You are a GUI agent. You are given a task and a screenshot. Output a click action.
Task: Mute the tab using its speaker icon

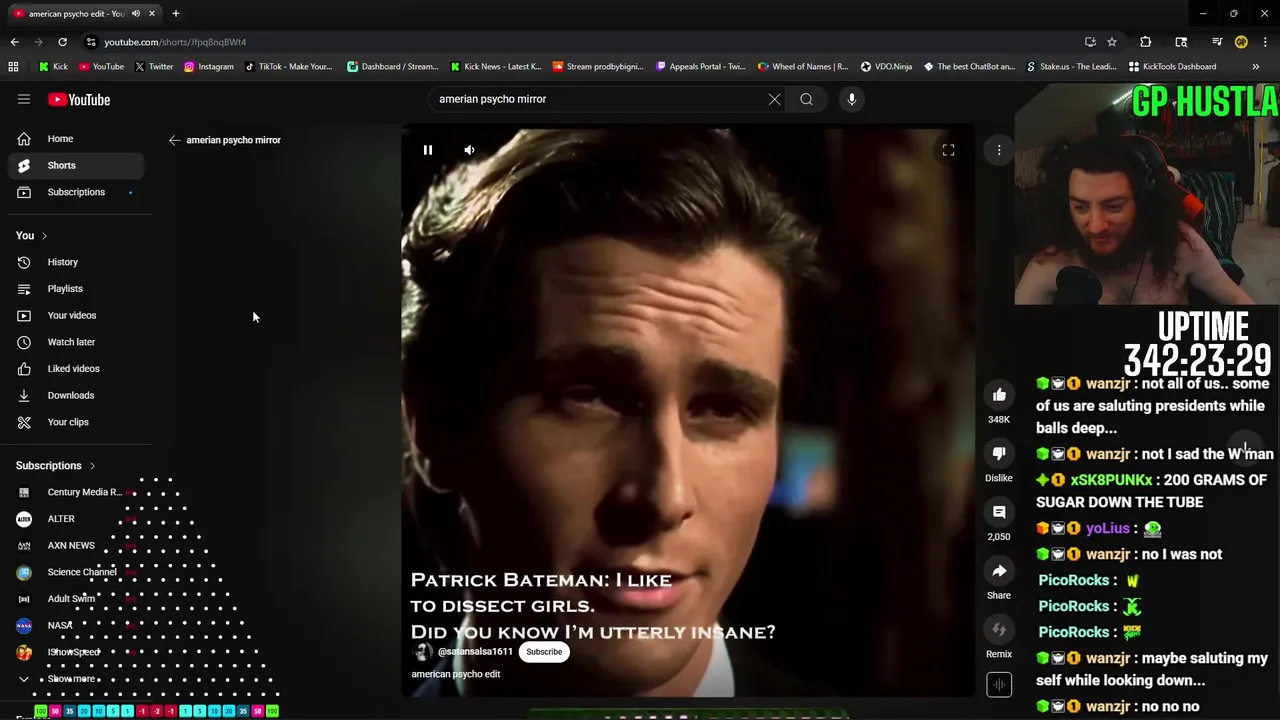pyautogui.click(x=136, y=14)
